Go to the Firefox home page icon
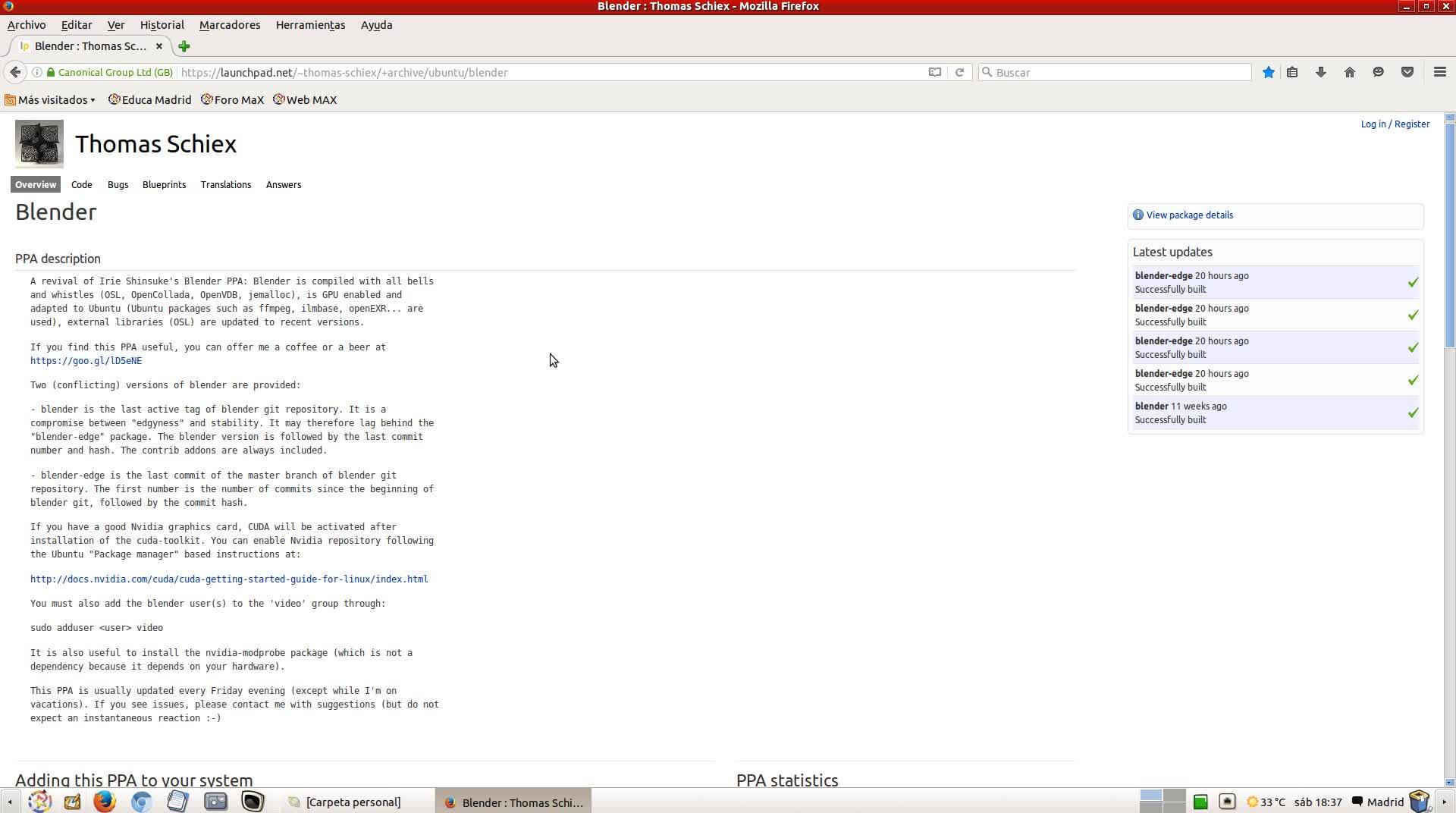The width and height of the screenshot is (1456, 813). point(1350,72)
